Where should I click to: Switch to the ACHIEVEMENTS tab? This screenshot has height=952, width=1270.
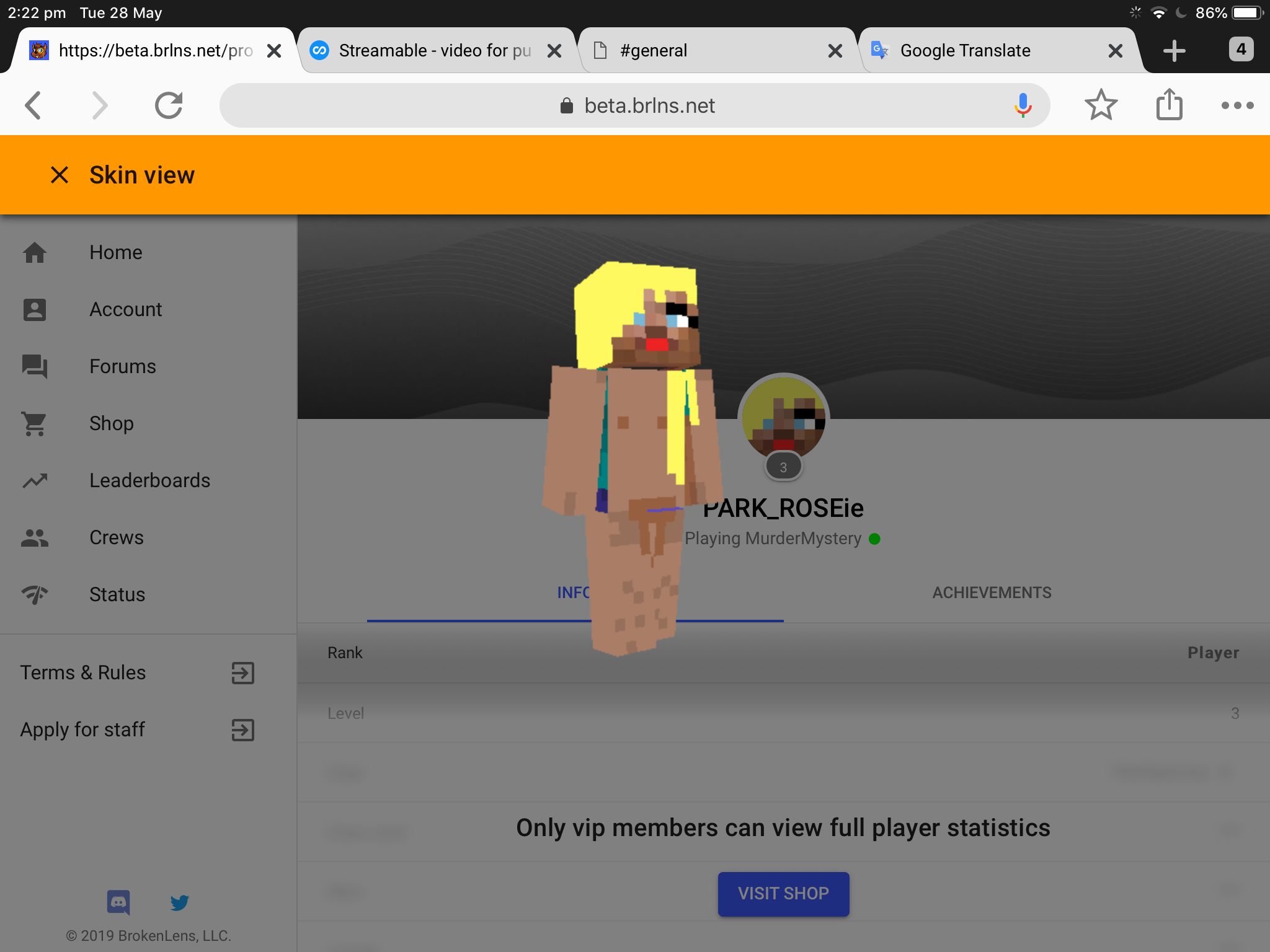pyautogui.click(x=992, y=593)
